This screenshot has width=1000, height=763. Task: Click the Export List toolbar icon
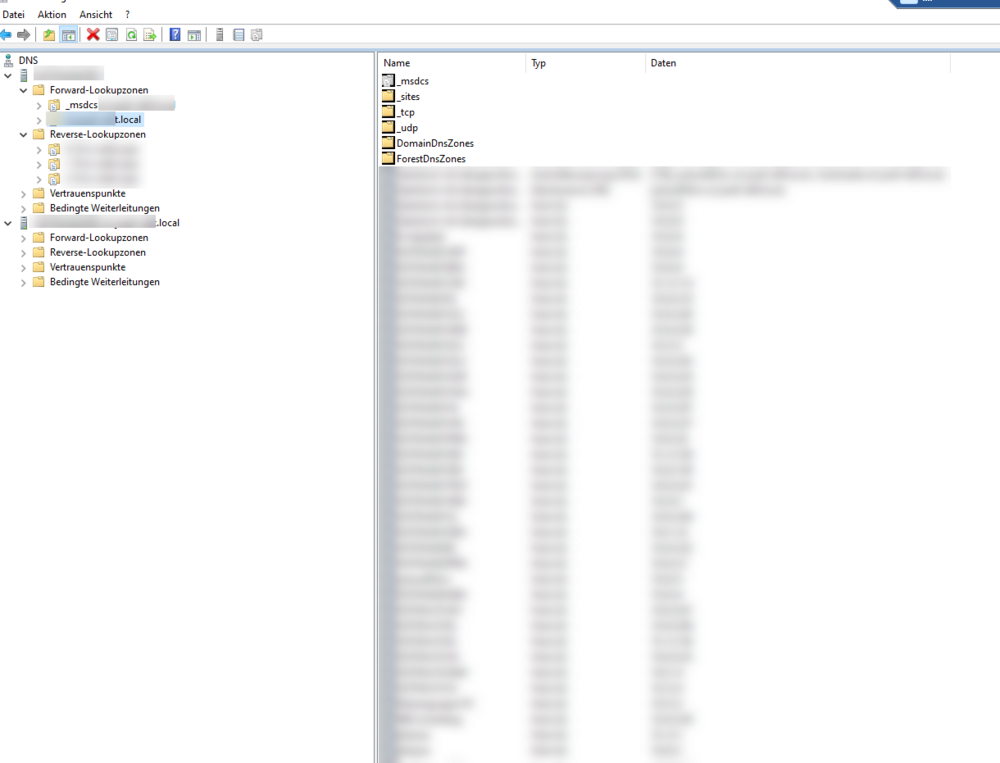pyautogui.click(x=150, y=35)
